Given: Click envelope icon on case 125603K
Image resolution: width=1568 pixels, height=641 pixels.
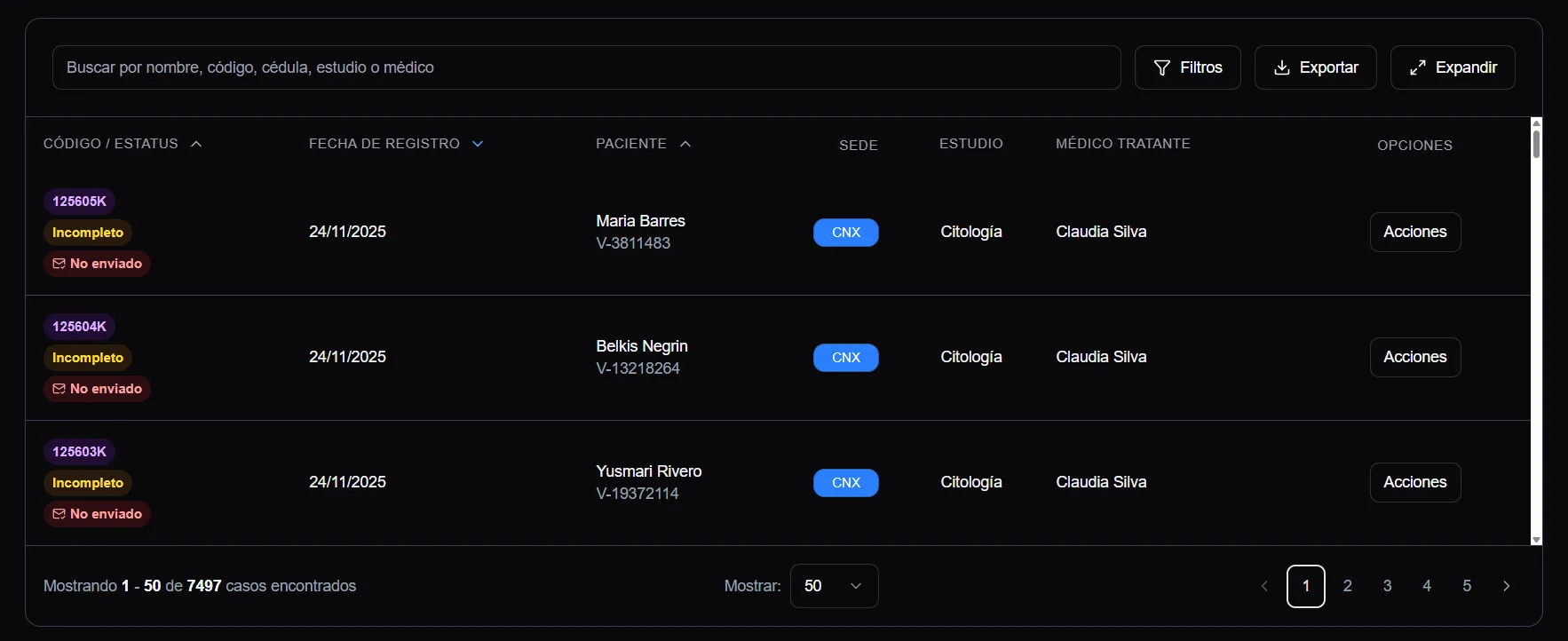Looking at the screenshot, I should (59, 514).
